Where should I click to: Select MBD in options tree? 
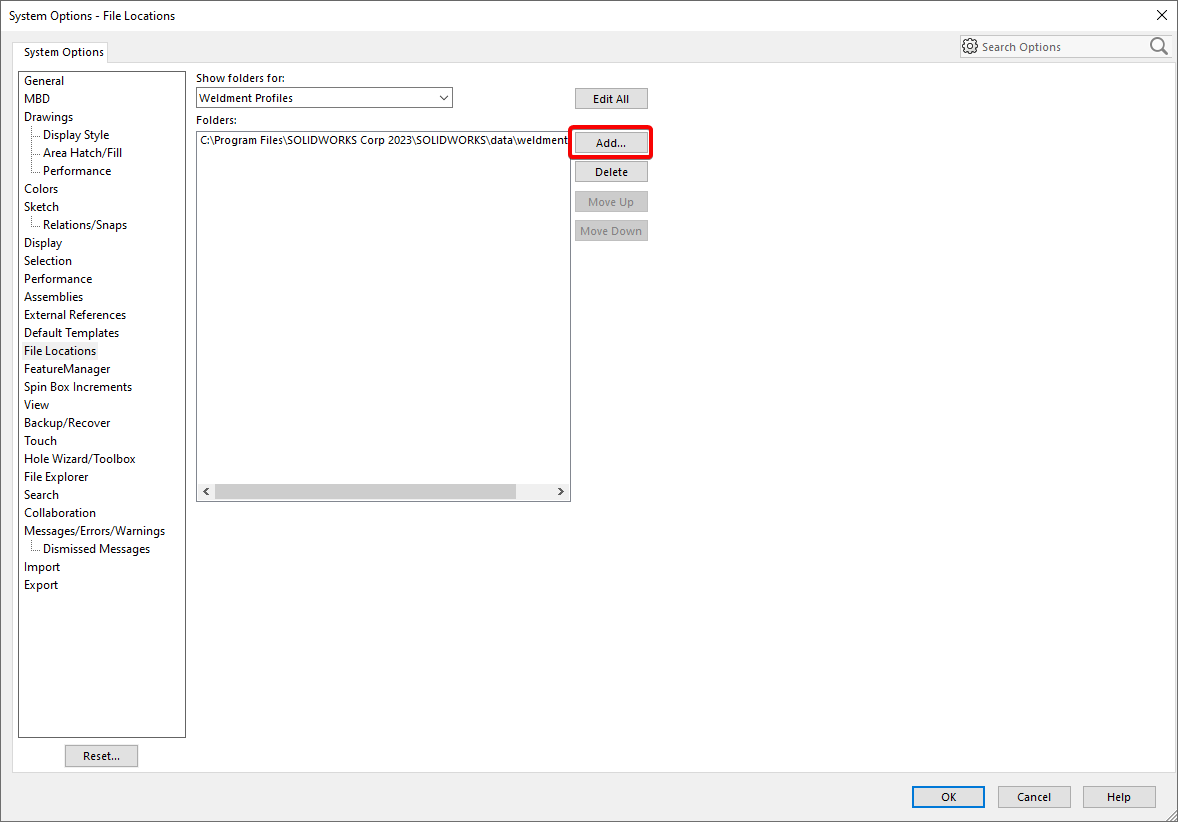(x=37, y=98)
